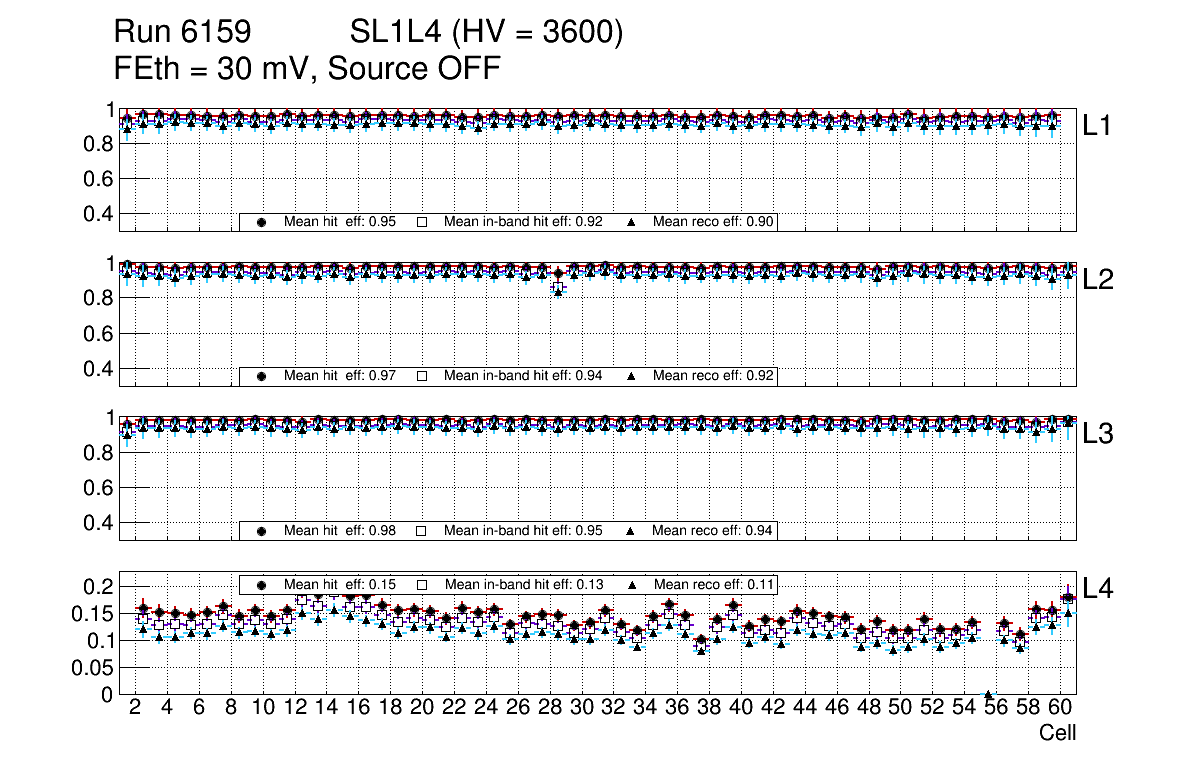Click the triangle data point at zero near cell 56

click(988, 695)
